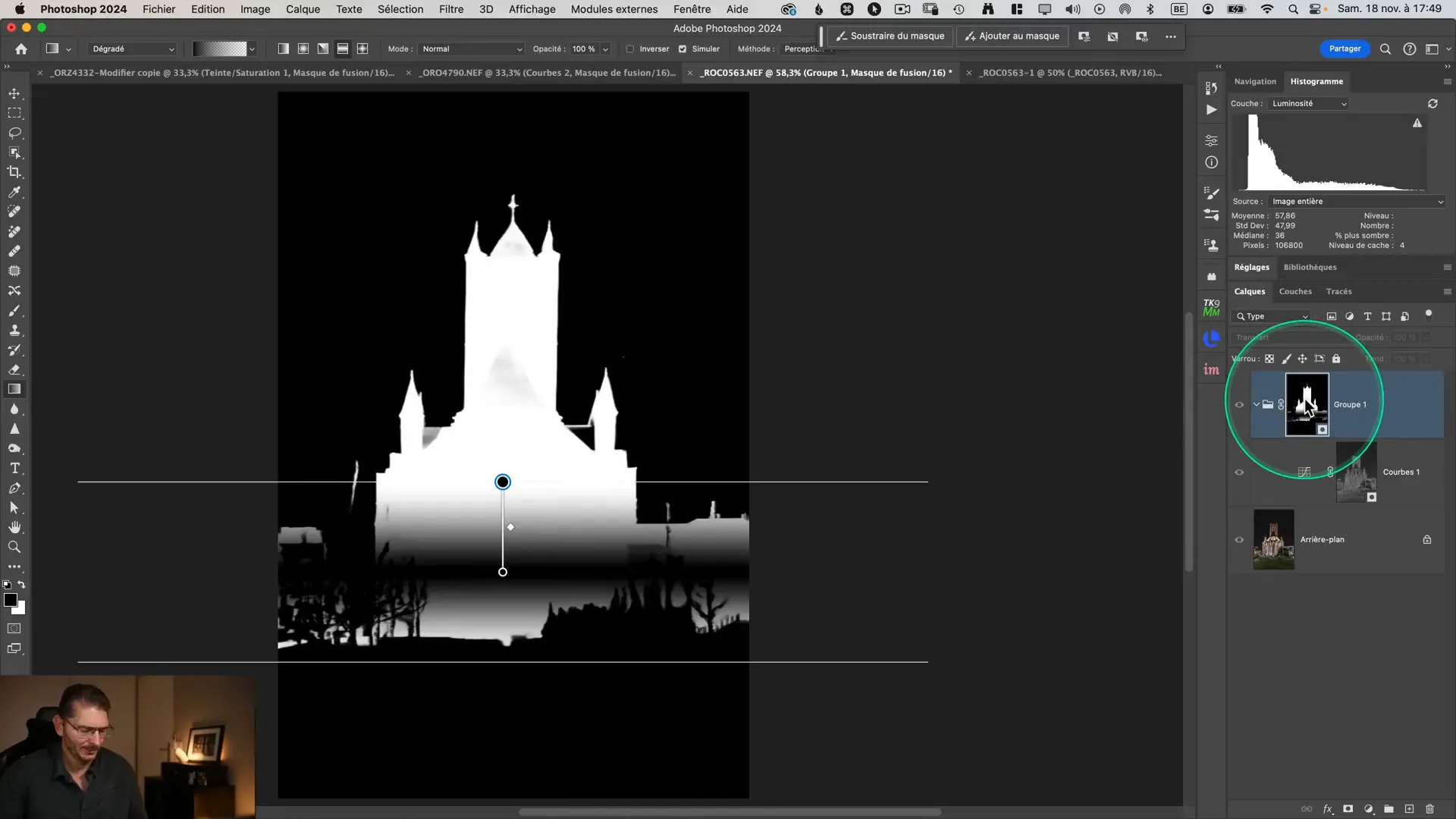Viewport: 1456px width, 819px height.
Task: Open the Calque menu
Action: point(303,9)
